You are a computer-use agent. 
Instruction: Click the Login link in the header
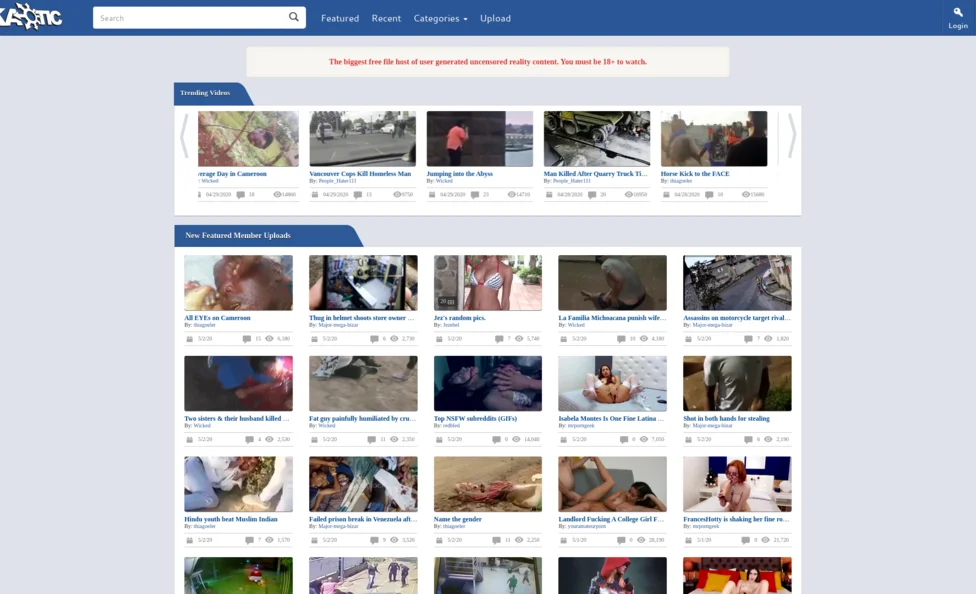(x=958, y=26)
